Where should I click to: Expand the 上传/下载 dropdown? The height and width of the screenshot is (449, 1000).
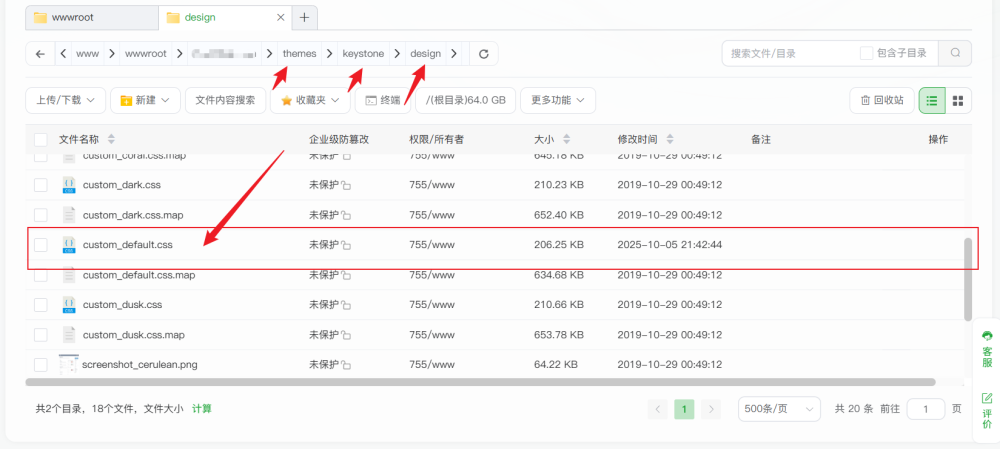[x=65, y=100]
